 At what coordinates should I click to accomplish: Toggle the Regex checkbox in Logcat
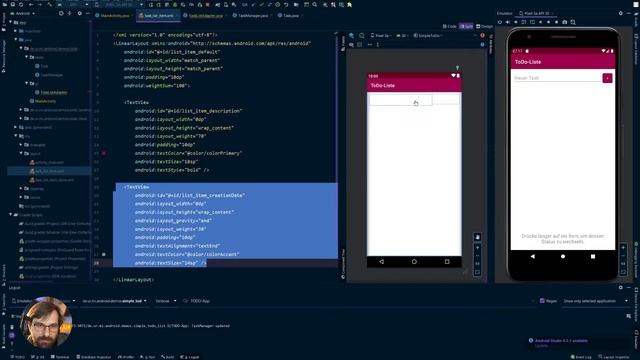(542, 301)
